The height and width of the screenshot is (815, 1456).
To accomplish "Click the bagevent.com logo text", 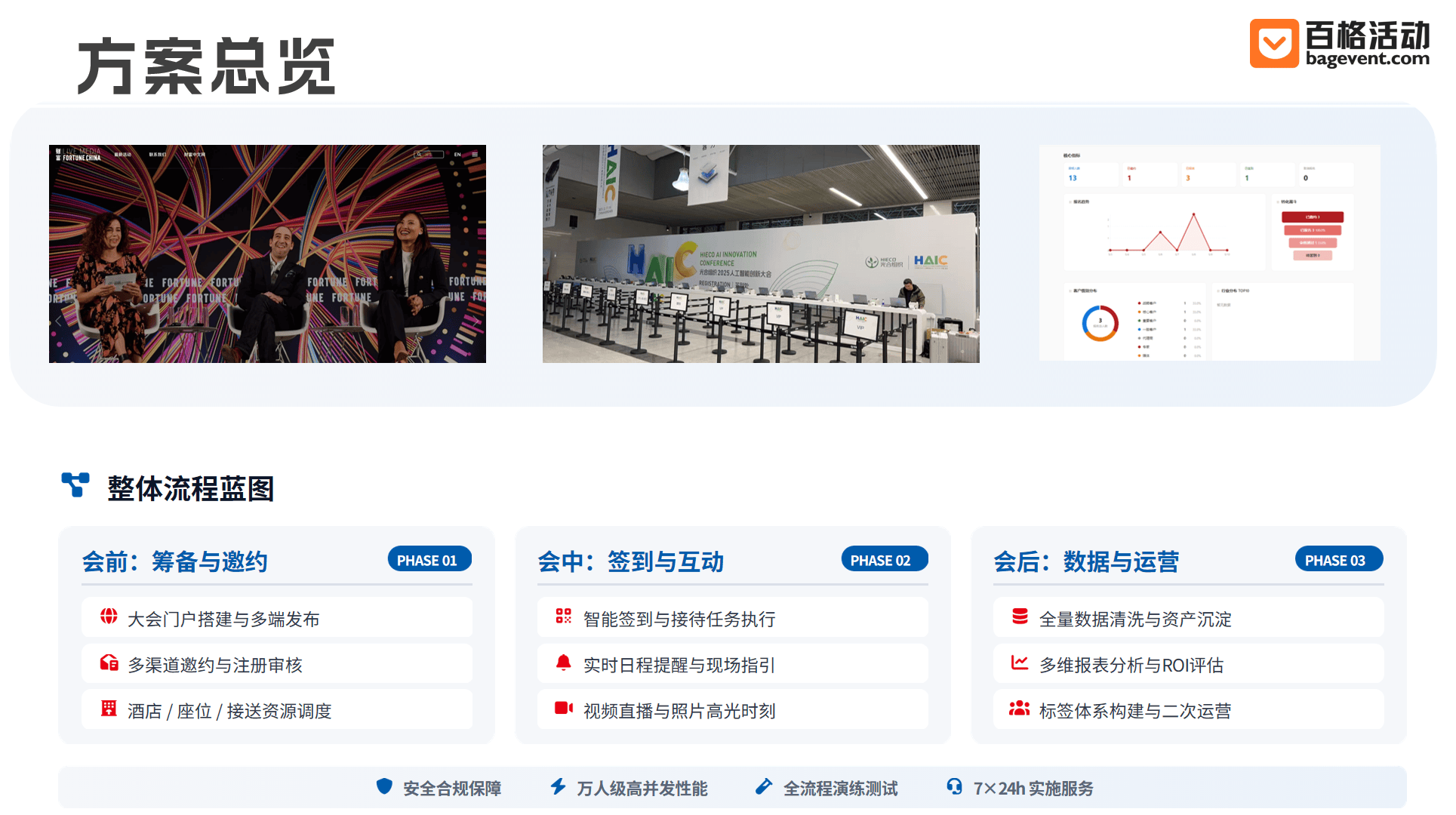I will (1368, 58).
